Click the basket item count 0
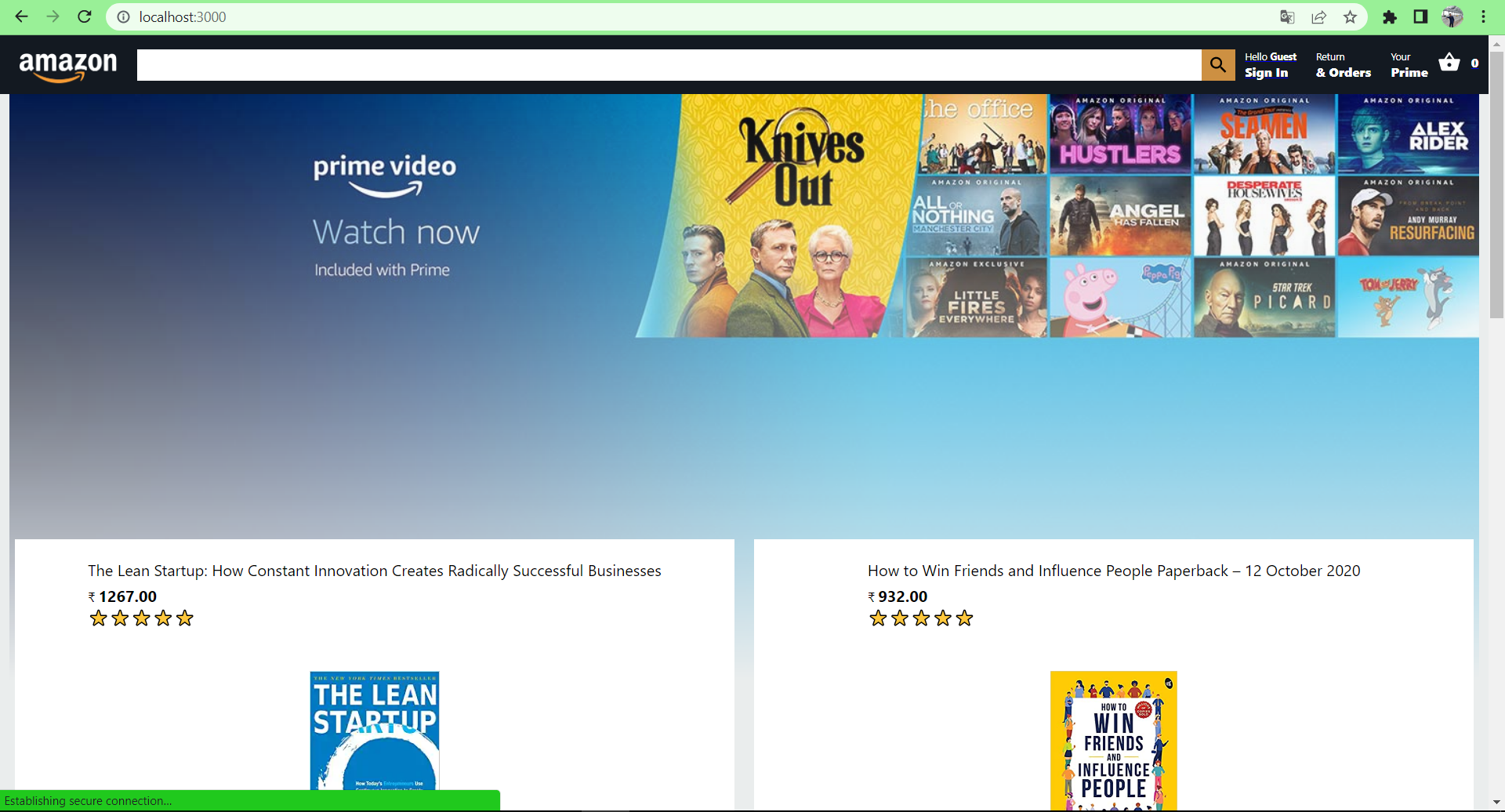 pyautogui.click(x=1474, y=63)
